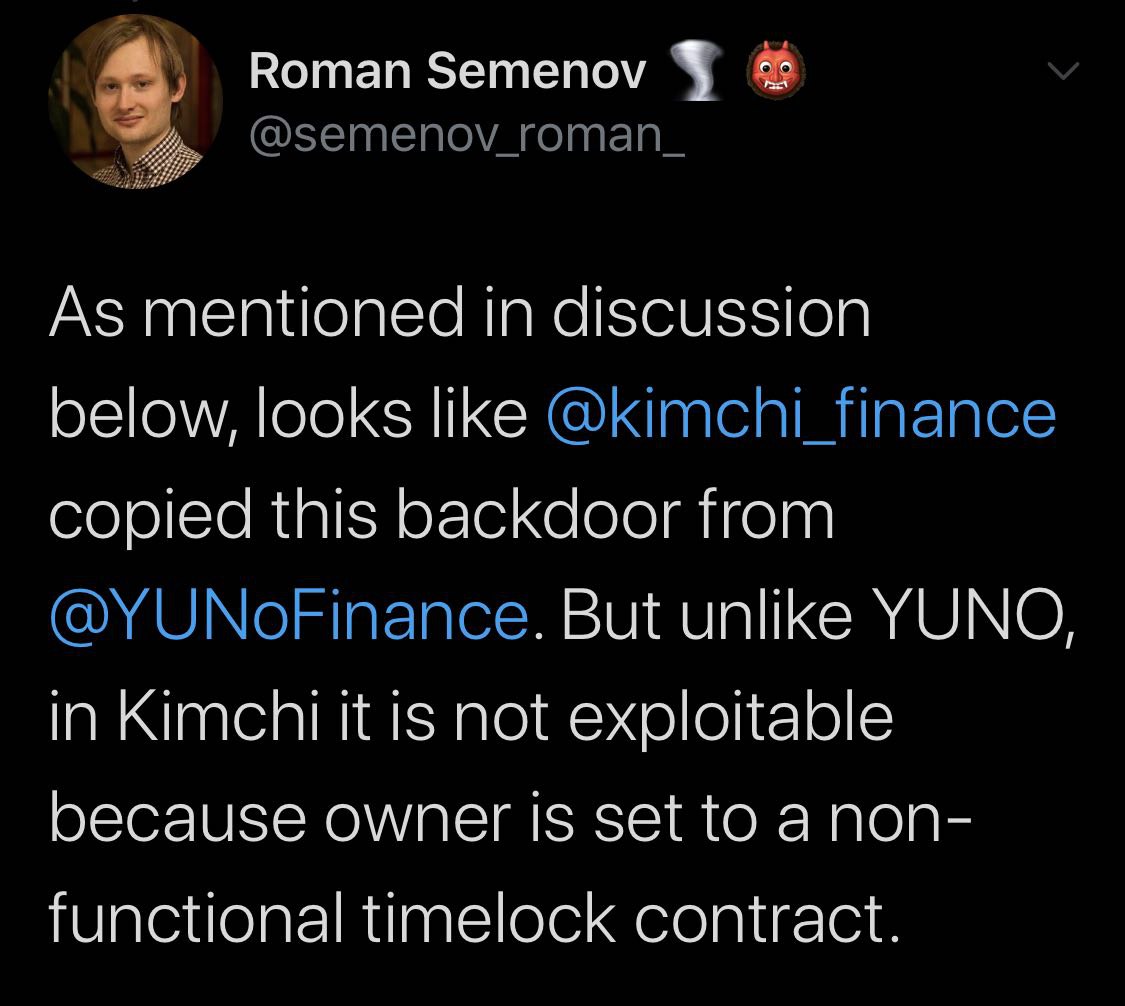Expand the tweet options chevron
This screenshot has width=1125, height=1006.
point(1063,71)
